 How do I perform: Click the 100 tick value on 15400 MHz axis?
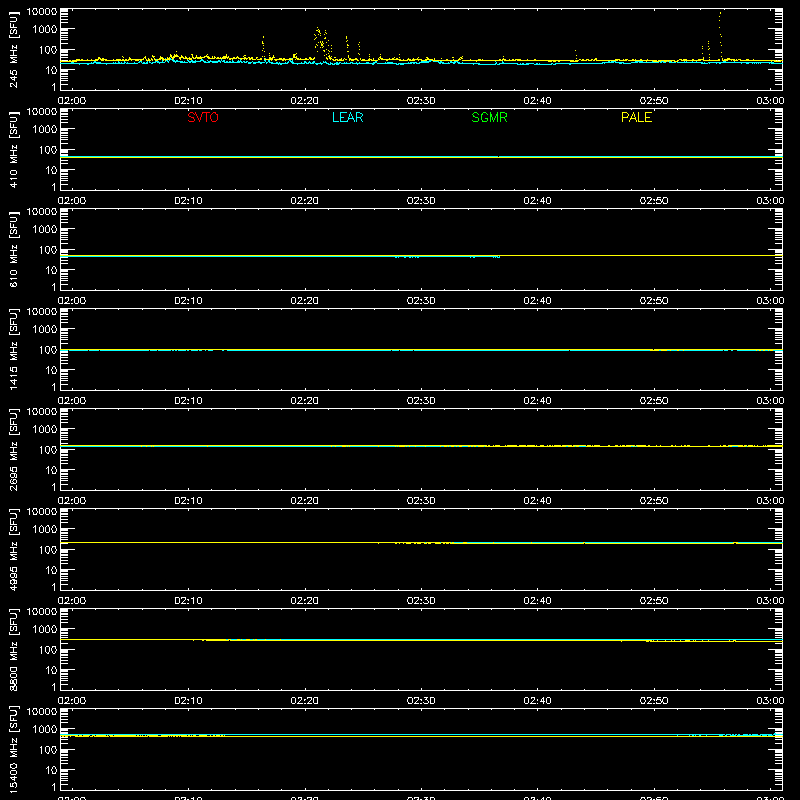(48, 750)
